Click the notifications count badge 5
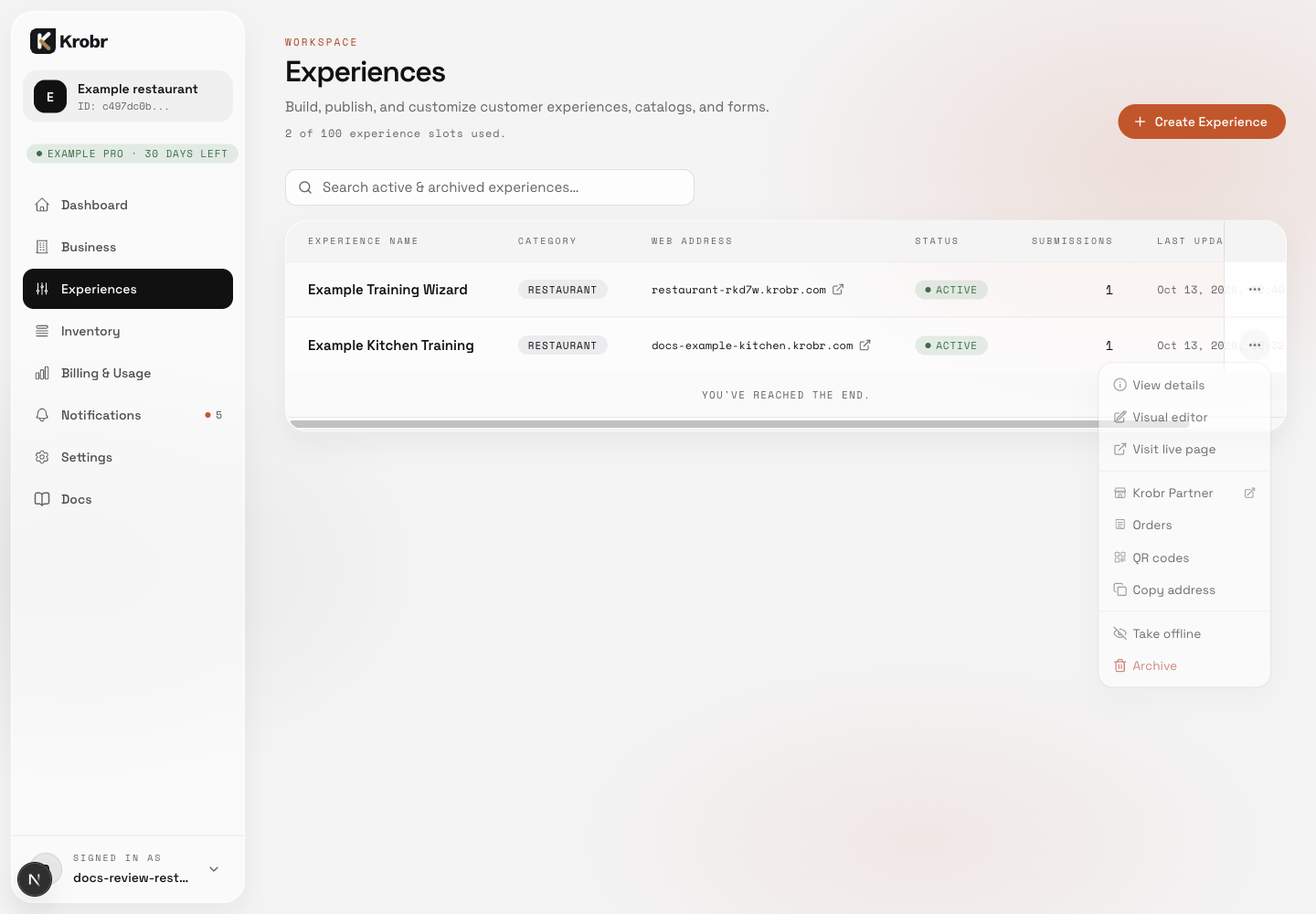Image resolution: width=1316 pixels, height=914 pixels. pyautogui.click(x=214, y=415)
